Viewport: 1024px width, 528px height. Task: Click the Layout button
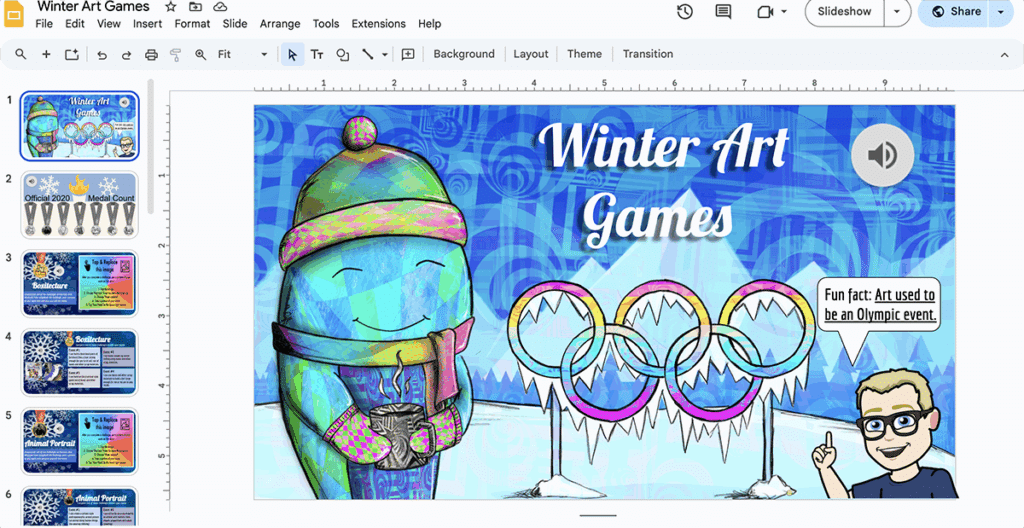pyautogui.click(x=530, y=54)
